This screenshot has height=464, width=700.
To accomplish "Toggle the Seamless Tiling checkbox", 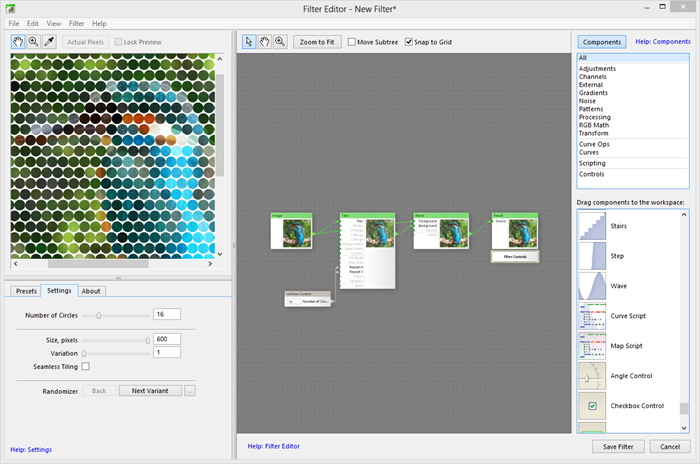I will [x=85, y=367].
